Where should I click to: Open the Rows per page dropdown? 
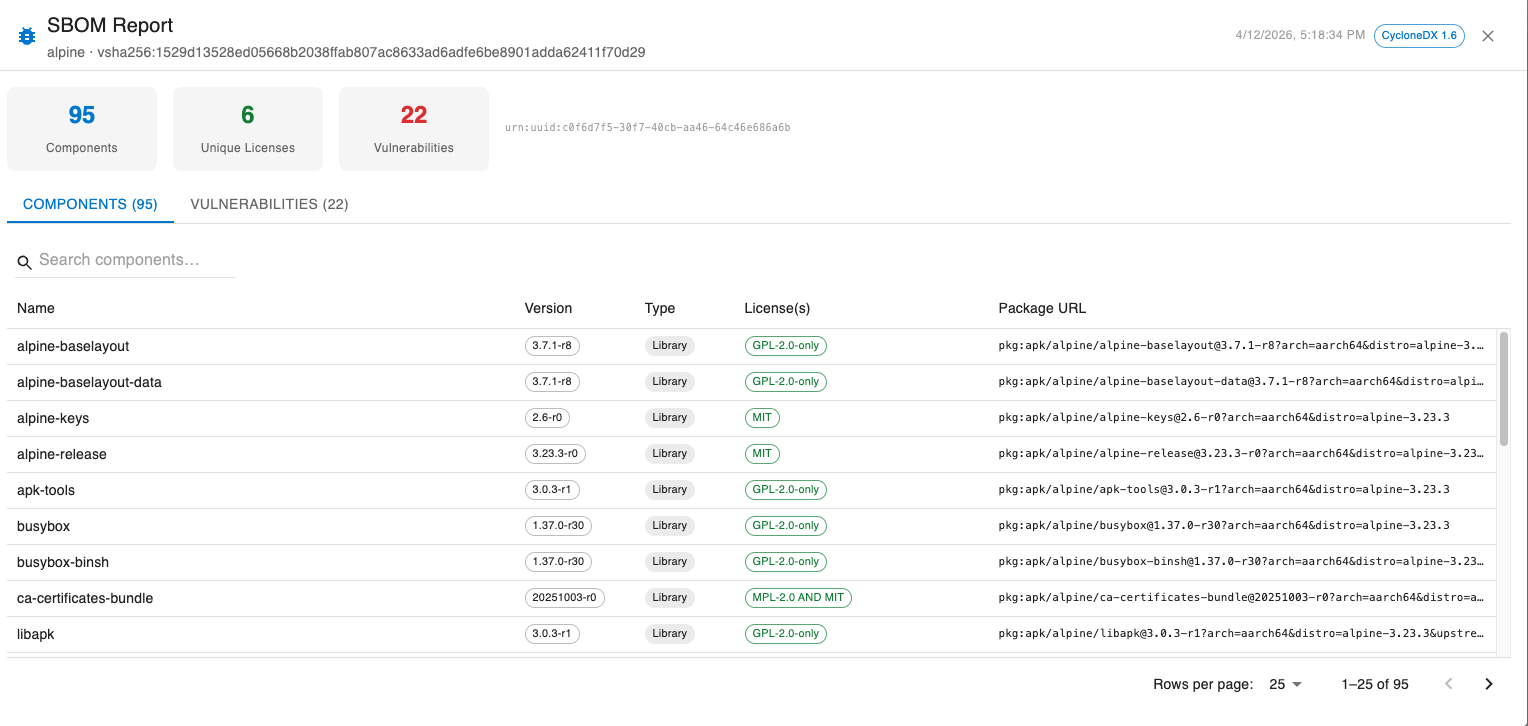1285,684
